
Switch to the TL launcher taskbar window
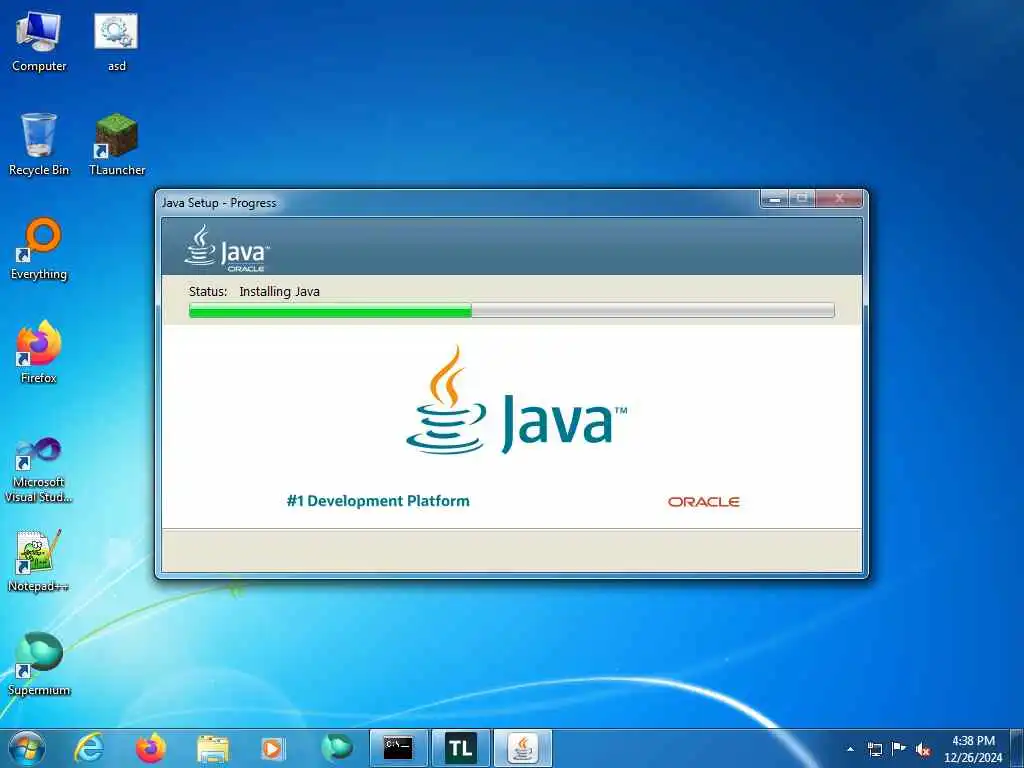click(460, 748)
